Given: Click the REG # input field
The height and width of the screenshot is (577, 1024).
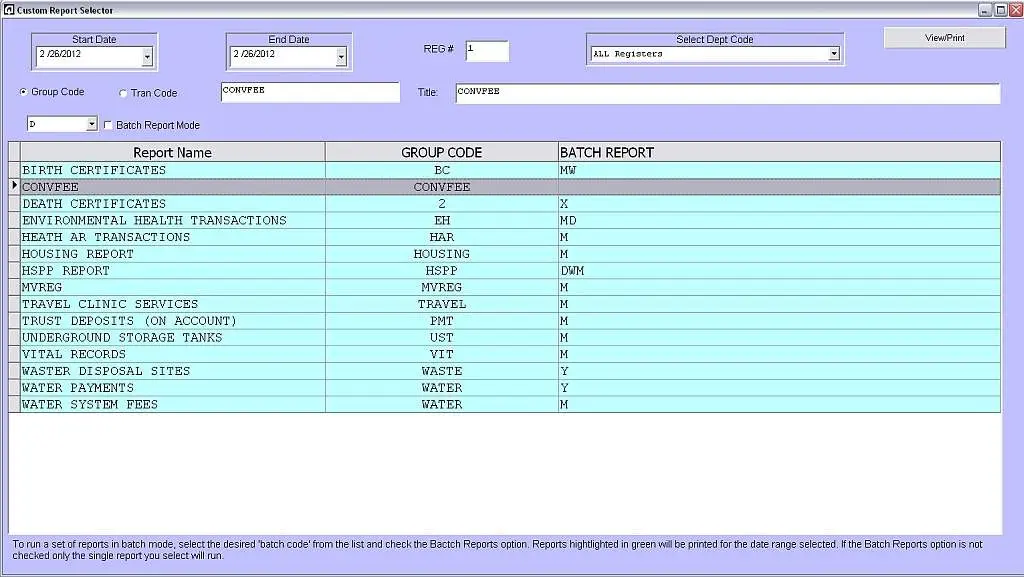Looking at the screenshot, I should 487,51.
